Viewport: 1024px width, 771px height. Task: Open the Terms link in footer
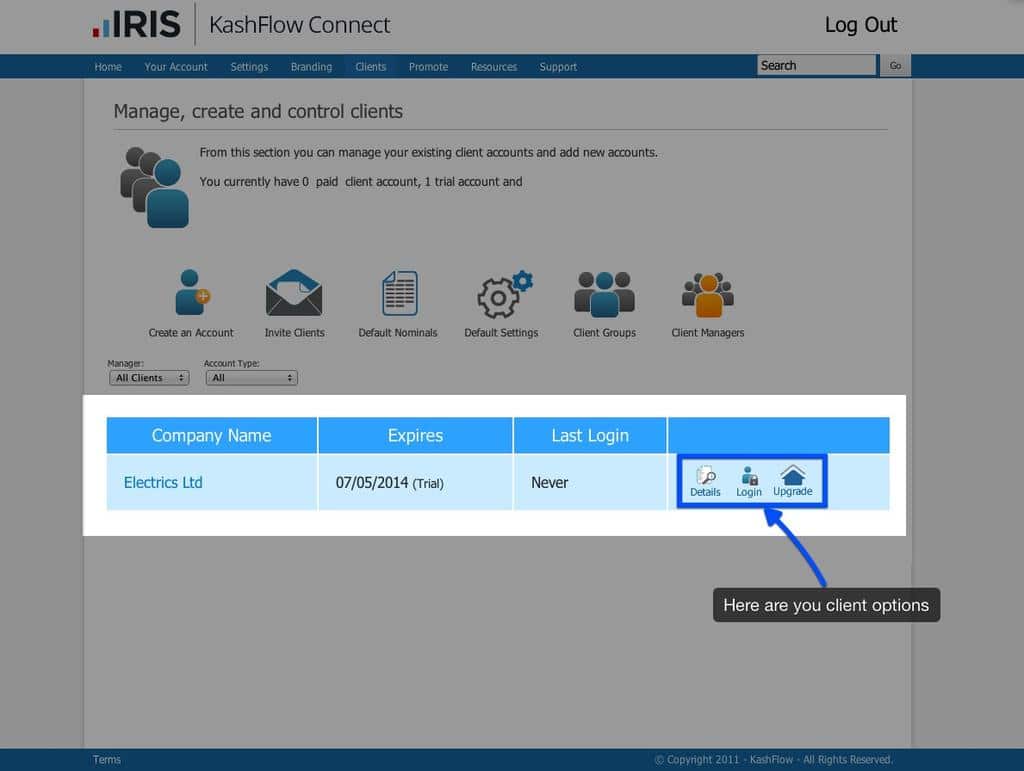tap(107, 760)
